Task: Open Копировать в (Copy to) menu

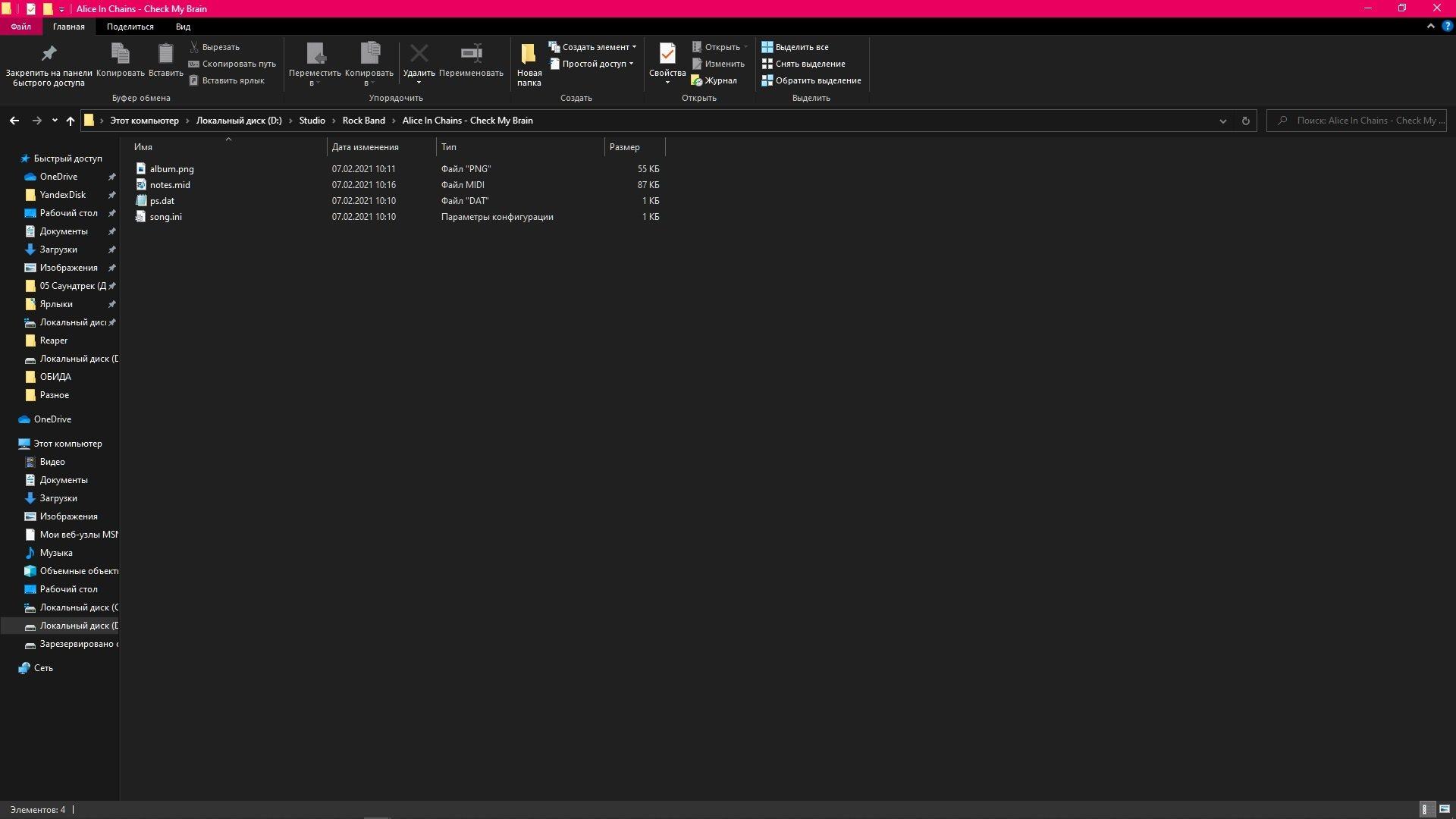Action: point(369,64)
